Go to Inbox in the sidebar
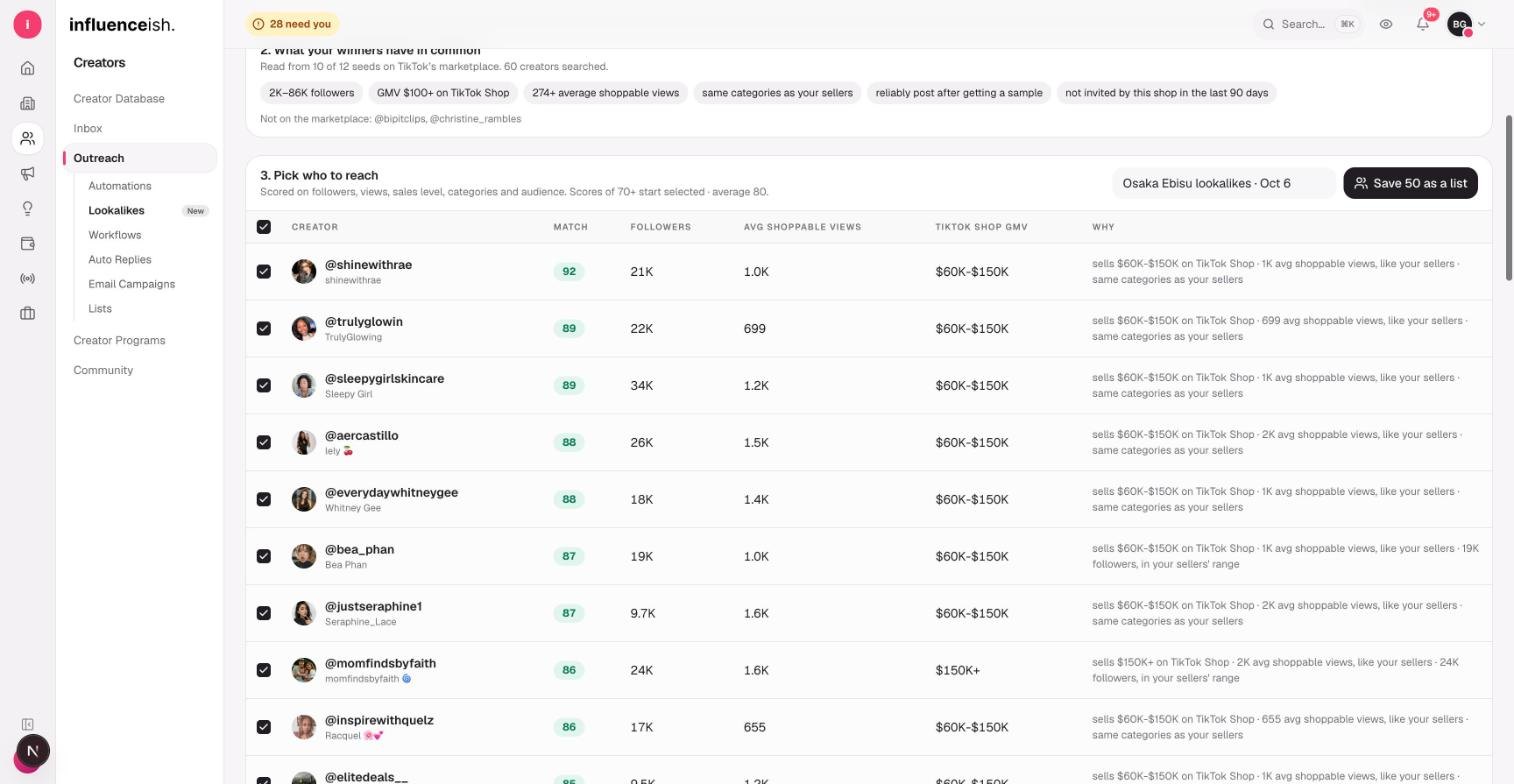The height and width of the screenshot is (784, 1514). 88,128
